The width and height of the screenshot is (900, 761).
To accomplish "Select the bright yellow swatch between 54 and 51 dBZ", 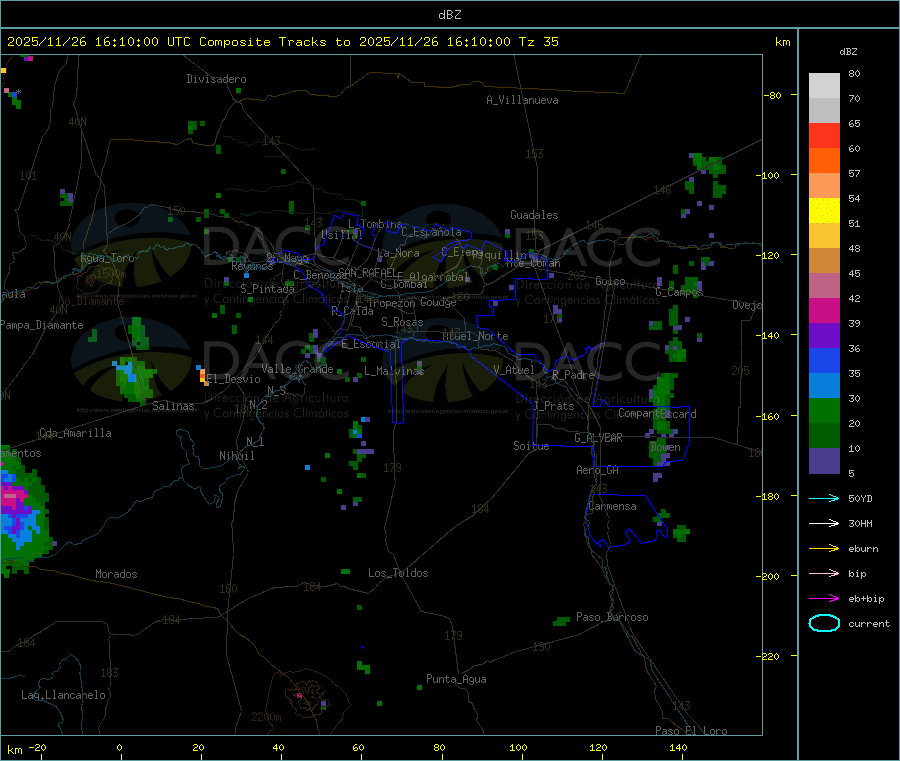I will pyautogui.click(x=824, y=211).
